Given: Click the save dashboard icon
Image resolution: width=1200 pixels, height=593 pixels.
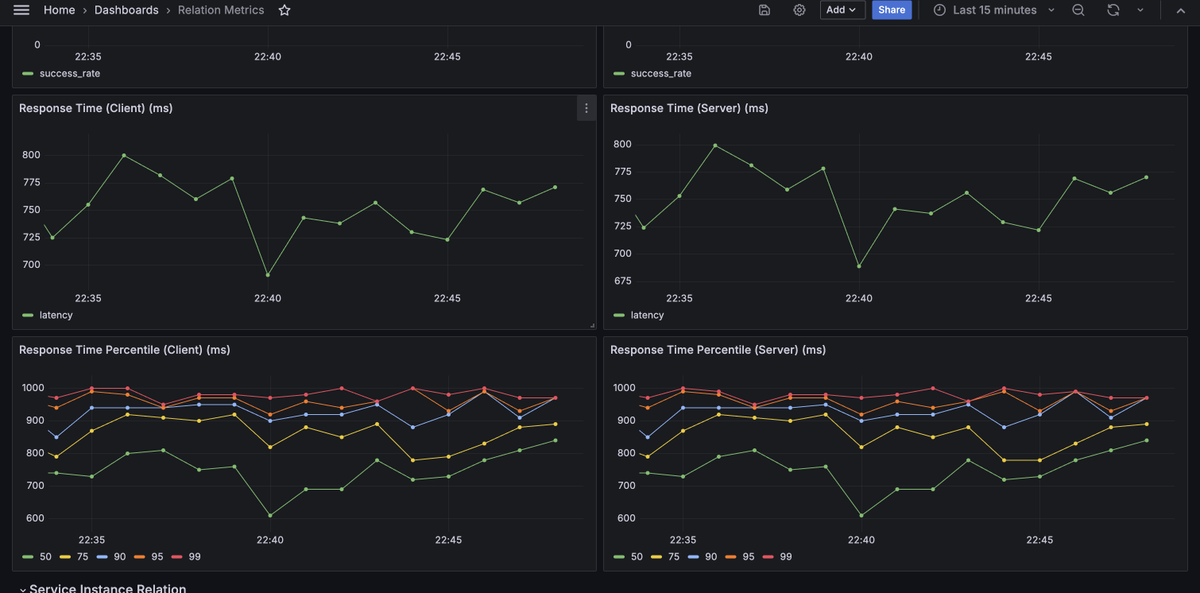Looking at the screenshot, I should point(764,10).
